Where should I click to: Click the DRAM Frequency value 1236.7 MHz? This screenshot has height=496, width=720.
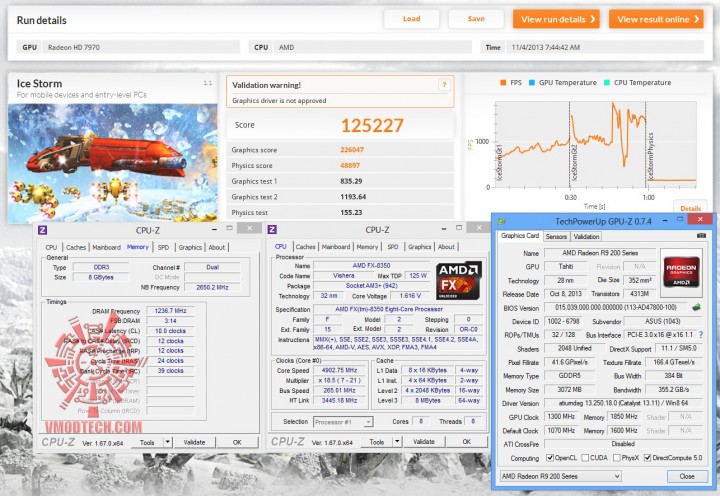[170, 311]
